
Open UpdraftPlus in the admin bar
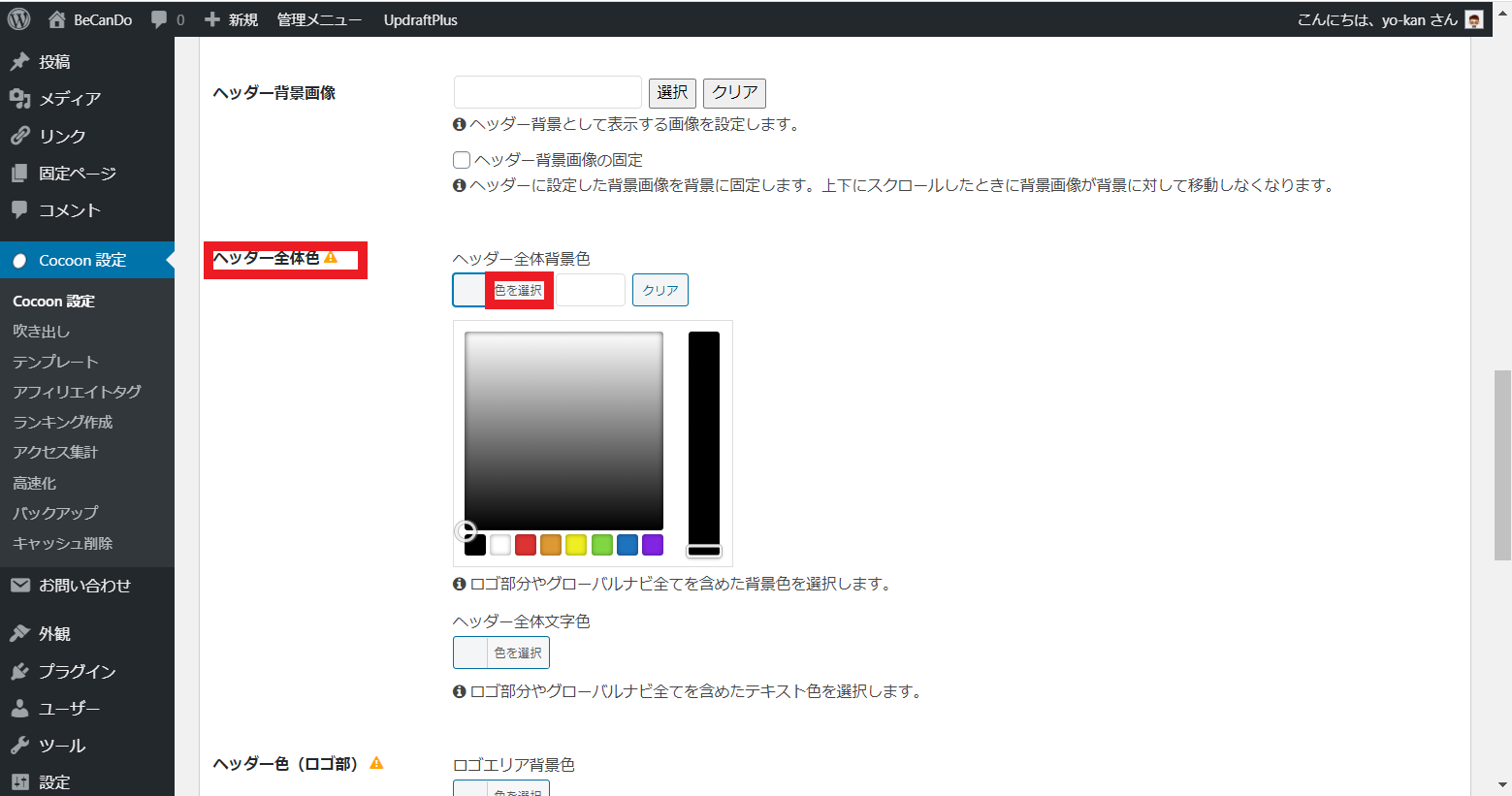tap(420, 19)
